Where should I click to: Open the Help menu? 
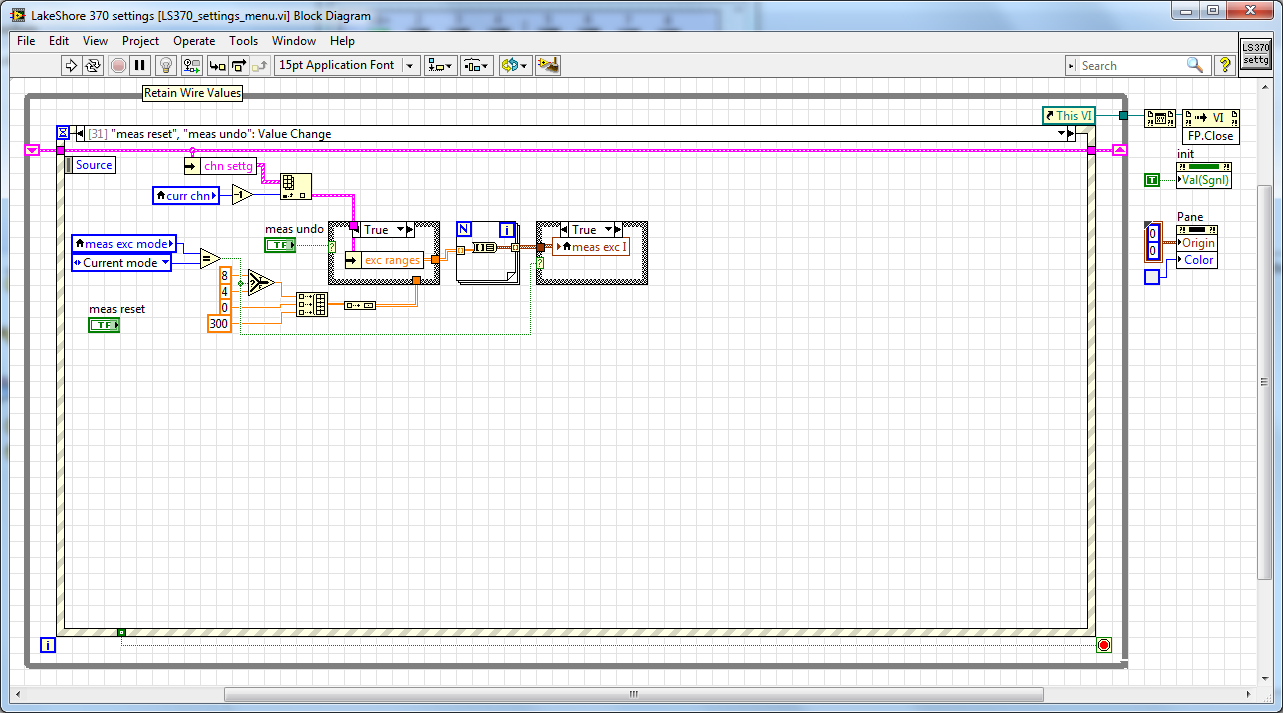[x=342, y=41]
